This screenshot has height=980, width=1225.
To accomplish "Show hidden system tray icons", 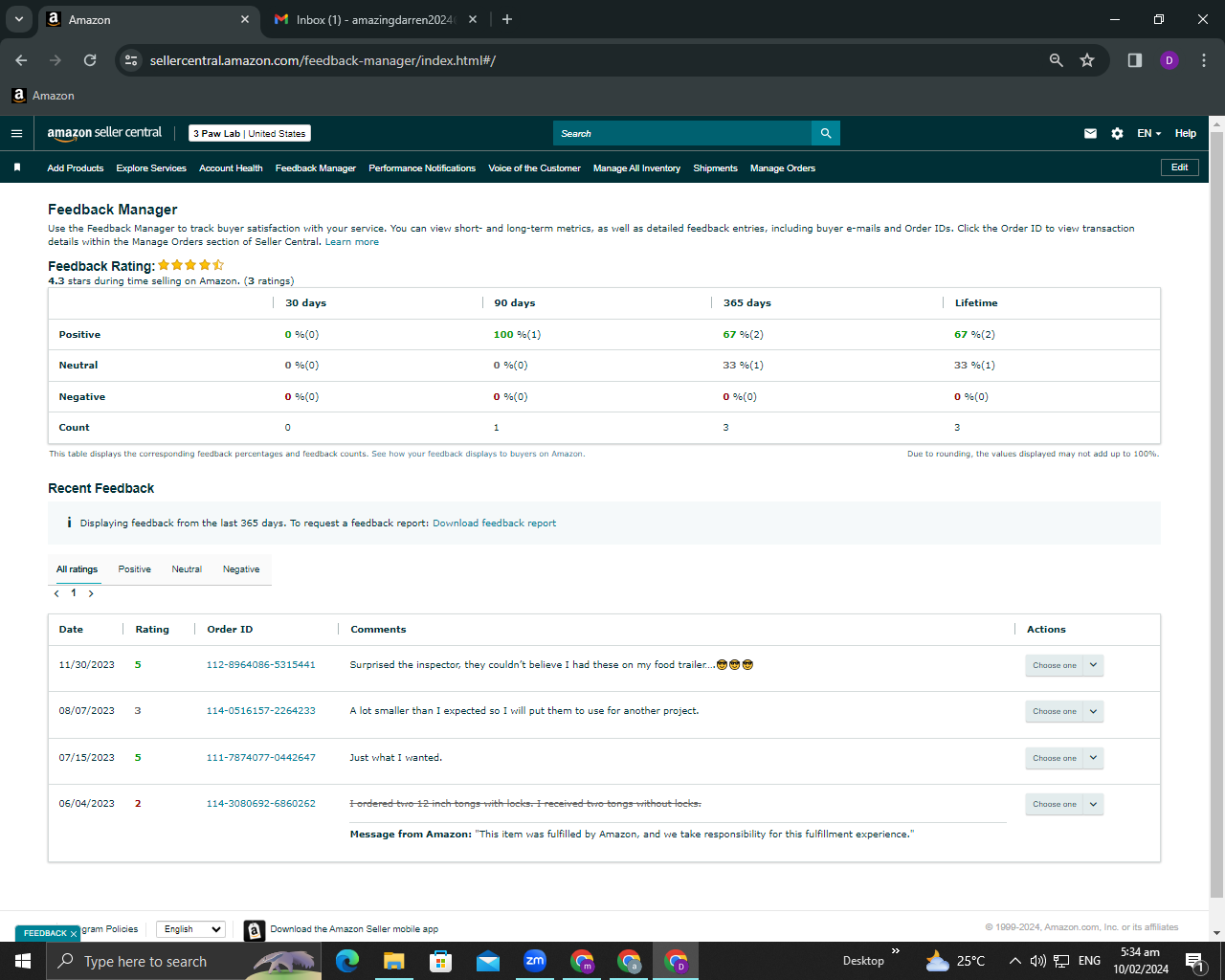I will coord(1014,961).
